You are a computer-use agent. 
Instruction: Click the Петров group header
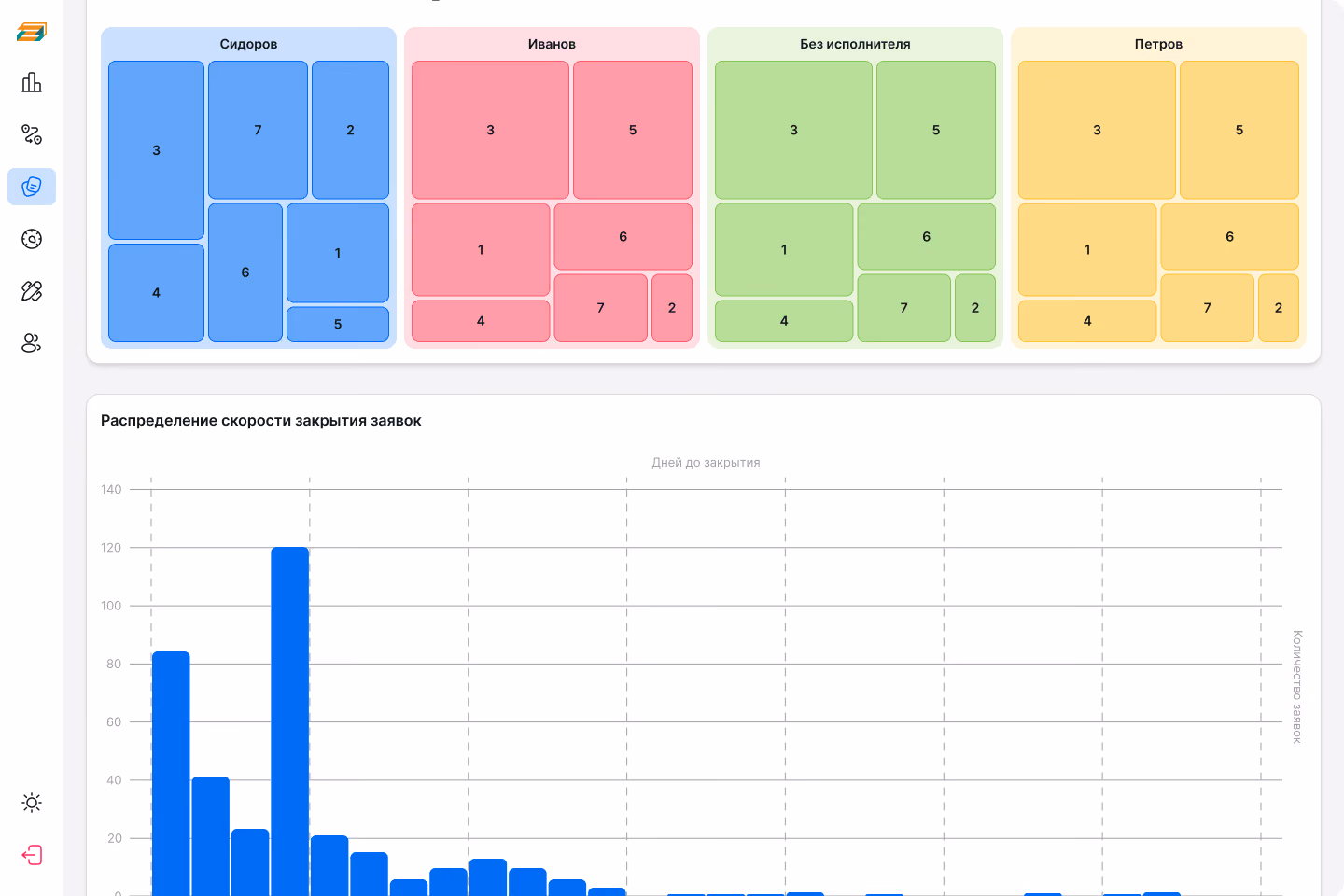pyautogui.click(x=1158, y=44)
